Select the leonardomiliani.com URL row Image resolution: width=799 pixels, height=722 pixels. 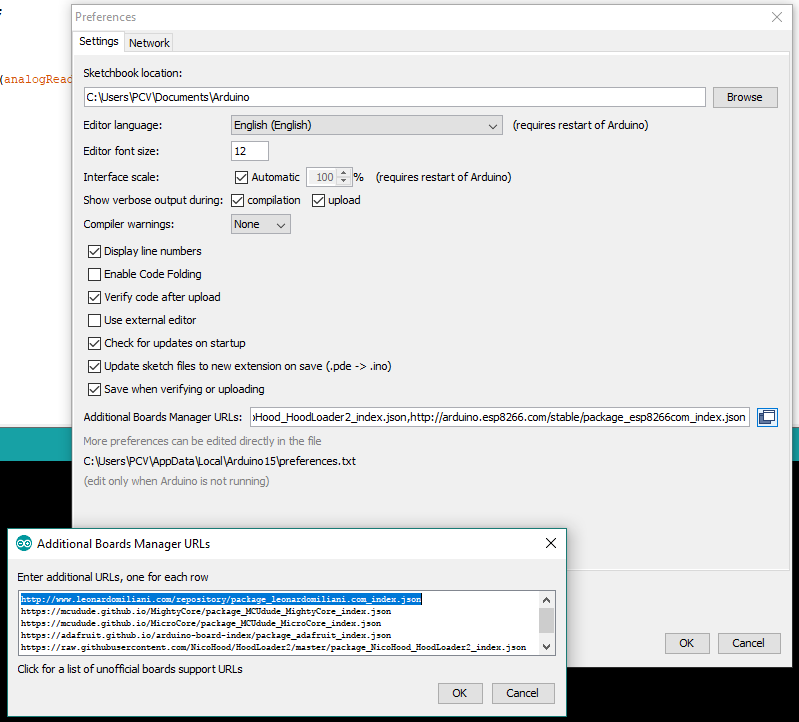221,599
